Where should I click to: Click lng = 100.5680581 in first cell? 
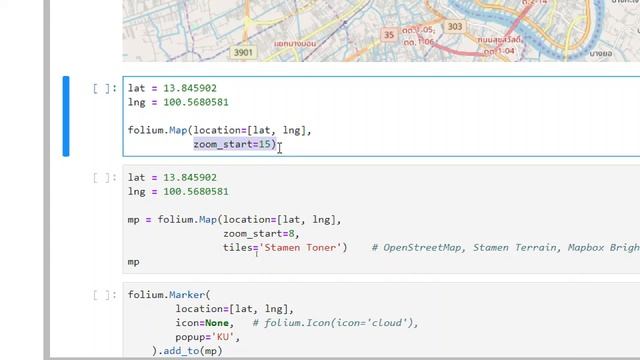(x=178, y=102)
